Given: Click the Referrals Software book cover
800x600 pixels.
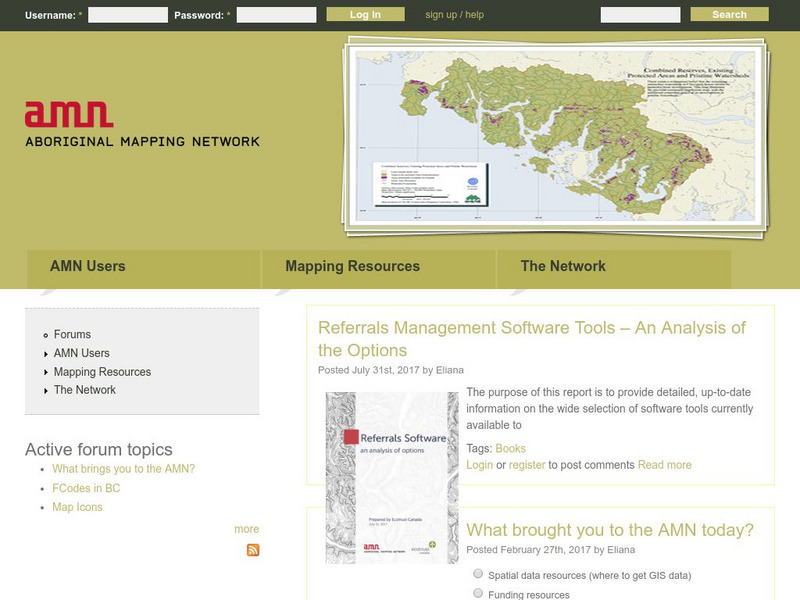Looking at the screenshot, I should click(392, 477).
